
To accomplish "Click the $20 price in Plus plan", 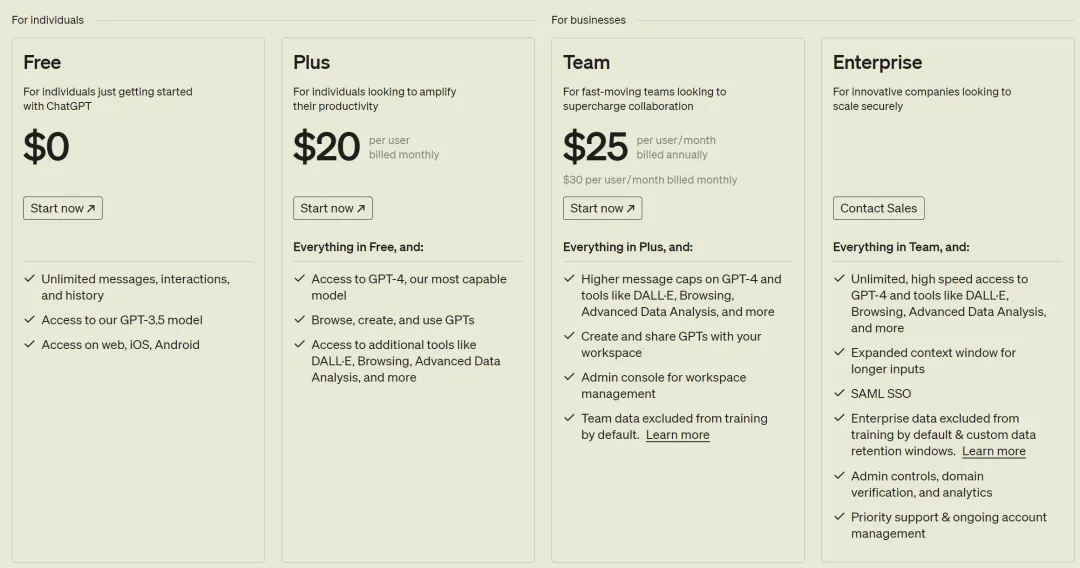I will (x=326, y=147).
